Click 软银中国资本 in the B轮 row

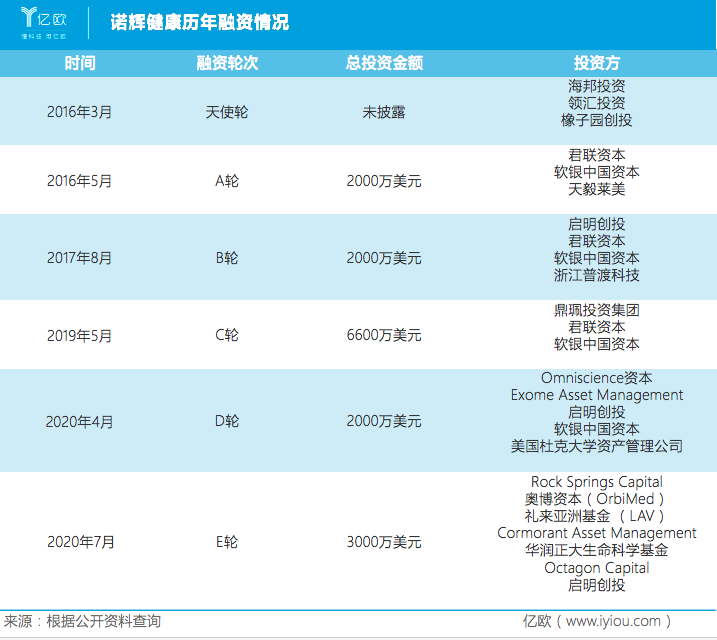tap(597, 258)
